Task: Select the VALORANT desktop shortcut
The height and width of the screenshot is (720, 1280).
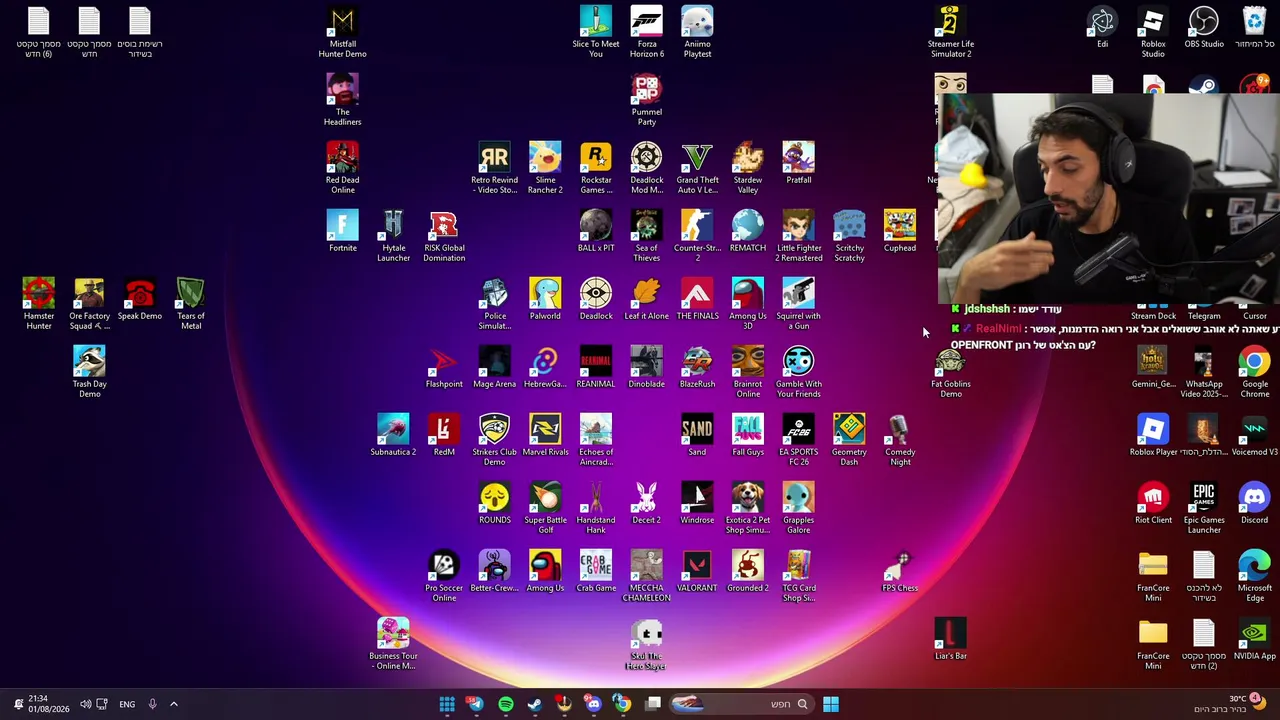Action: click(697, 571)
